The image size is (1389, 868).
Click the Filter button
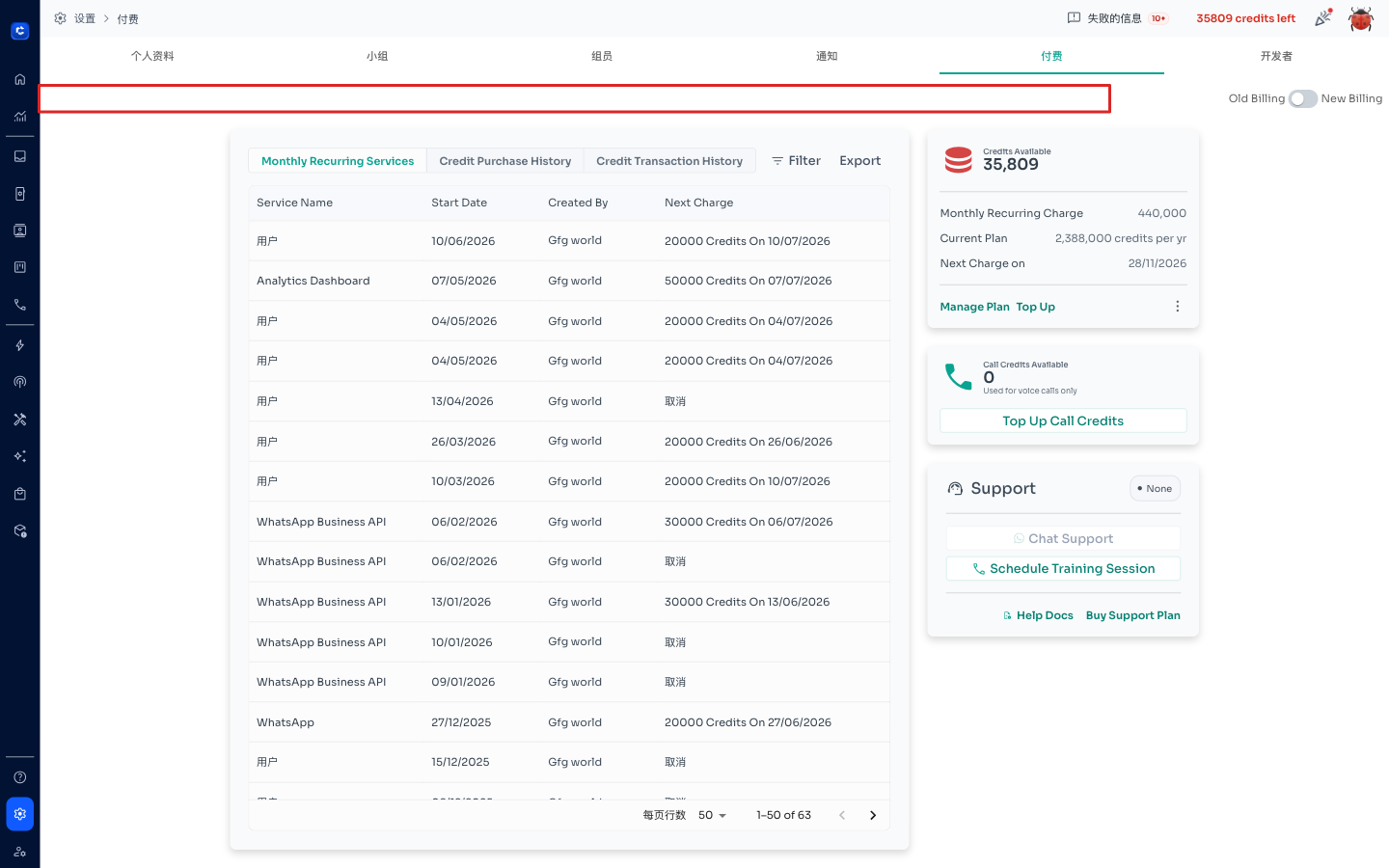pyautogui.click(x=796, y=161)
